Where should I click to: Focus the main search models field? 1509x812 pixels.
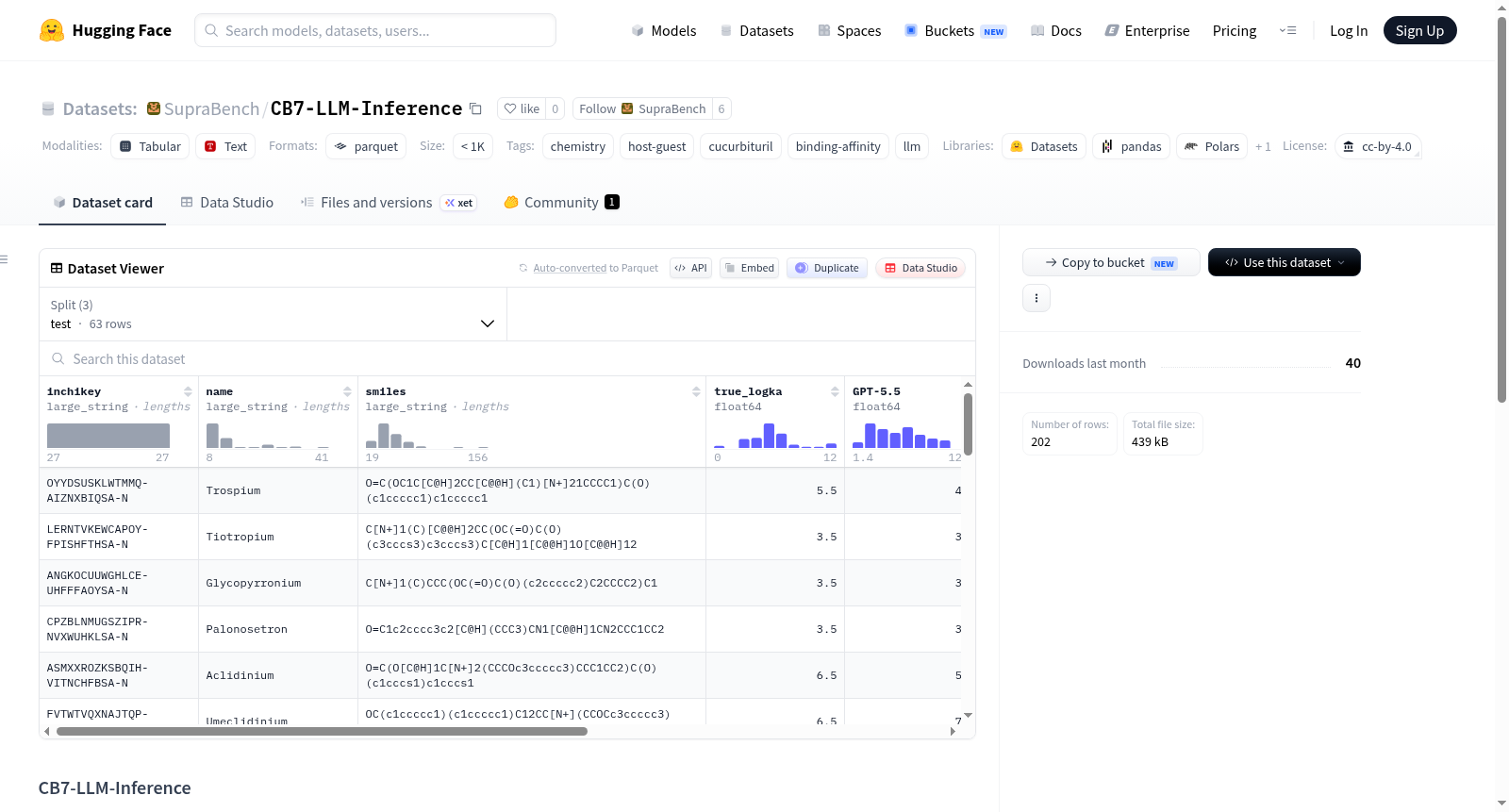click(x=375, y=30)
